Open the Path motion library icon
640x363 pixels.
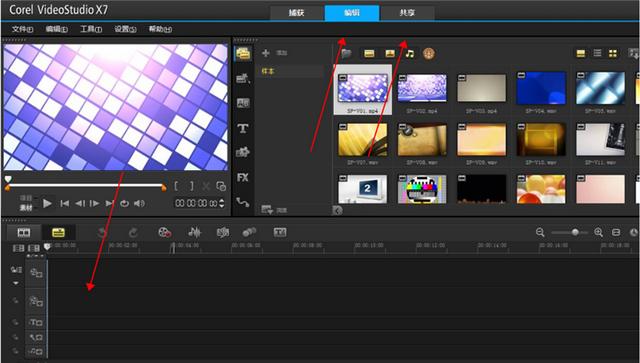(x=243, y=202)
